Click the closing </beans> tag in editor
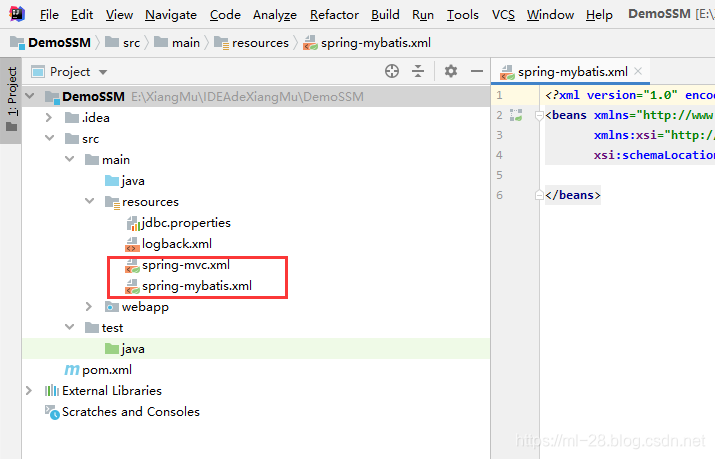 573,195
